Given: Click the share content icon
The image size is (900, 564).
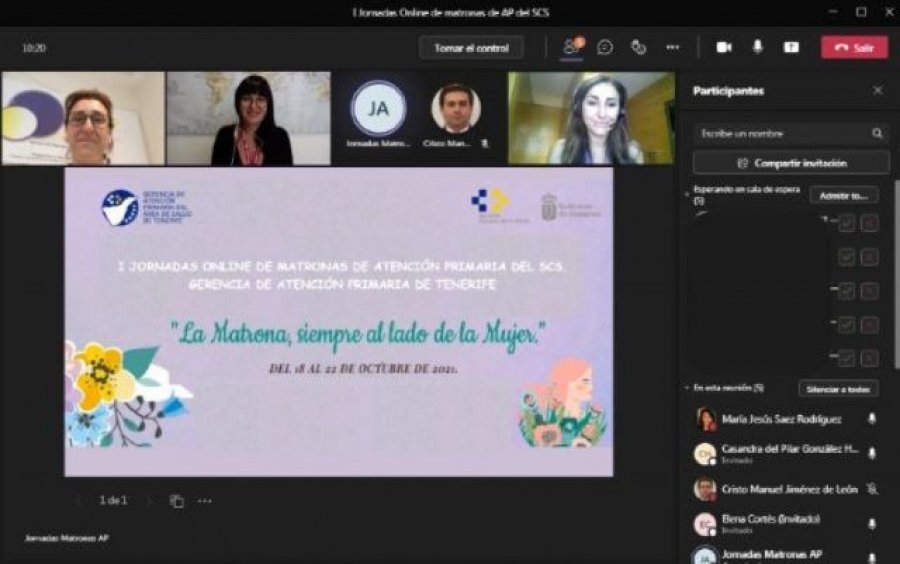Looking at the screenshot, I should point(791,47).
